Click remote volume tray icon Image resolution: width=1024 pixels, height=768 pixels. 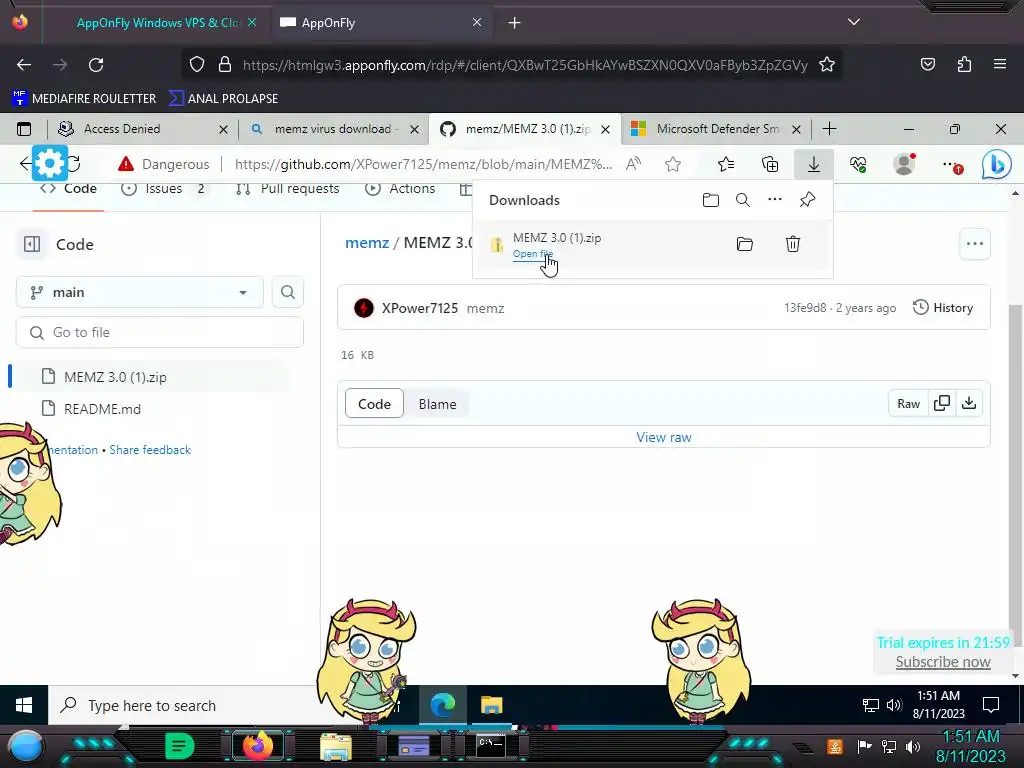(894, 705)
